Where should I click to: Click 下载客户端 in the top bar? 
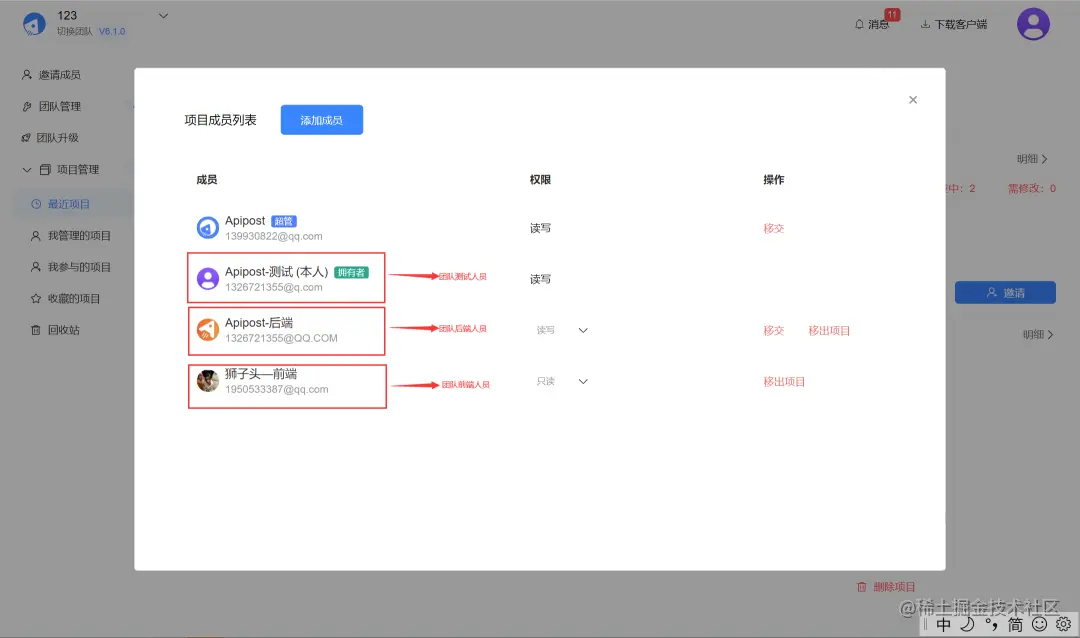pyautogui.click(x=953, y=24)
